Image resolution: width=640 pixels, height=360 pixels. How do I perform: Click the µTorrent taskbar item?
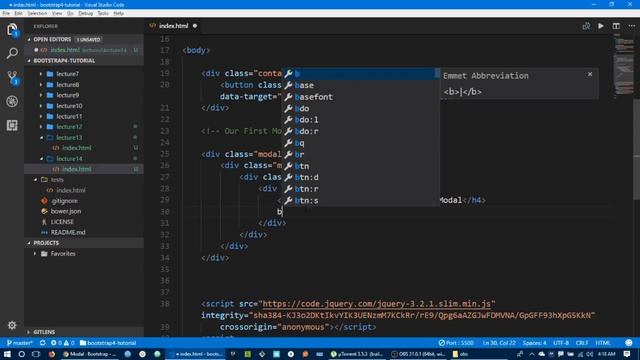(x=357, y=354)
